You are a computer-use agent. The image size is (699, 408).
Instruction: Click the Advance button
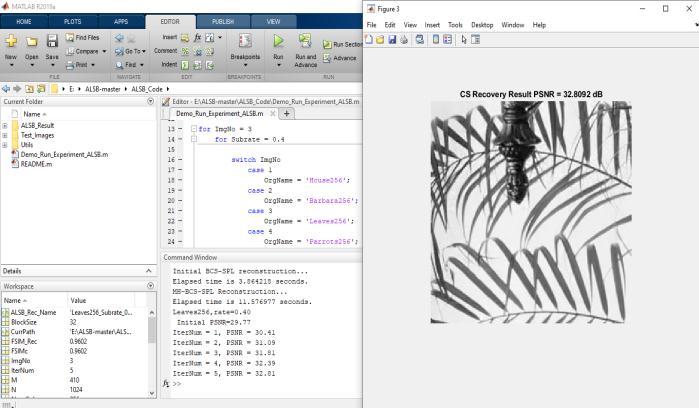pos(340,58)
